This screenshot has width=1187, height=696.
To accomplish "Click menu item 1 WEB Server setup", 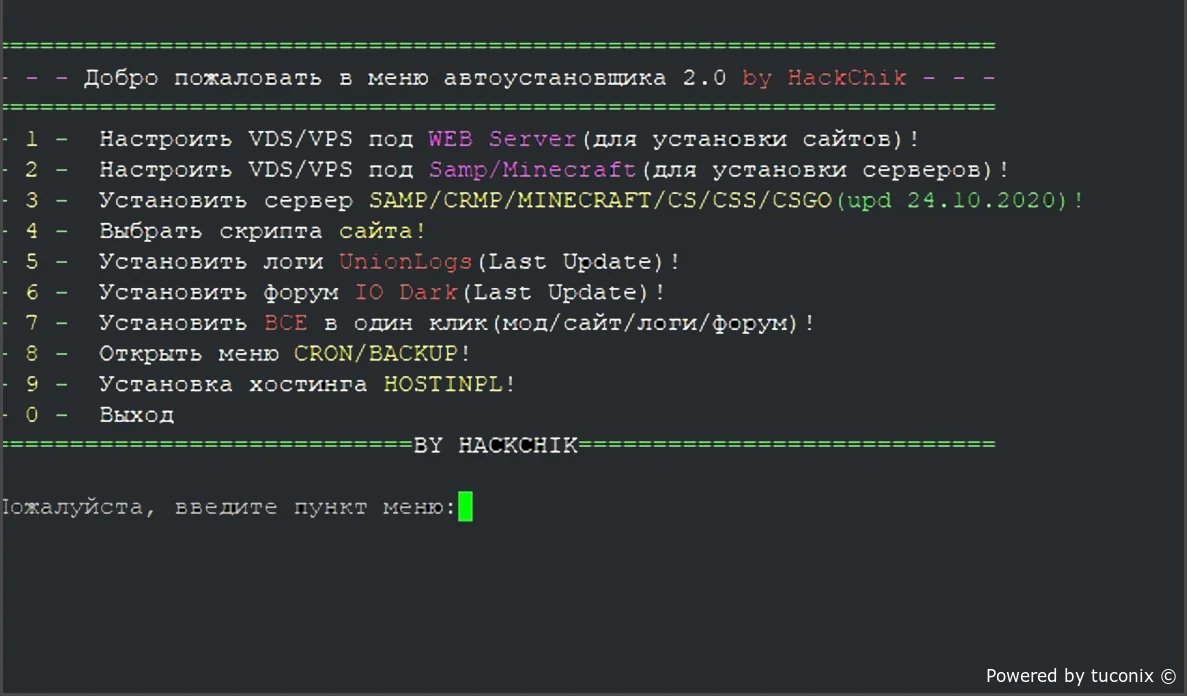I will (460, 139).
